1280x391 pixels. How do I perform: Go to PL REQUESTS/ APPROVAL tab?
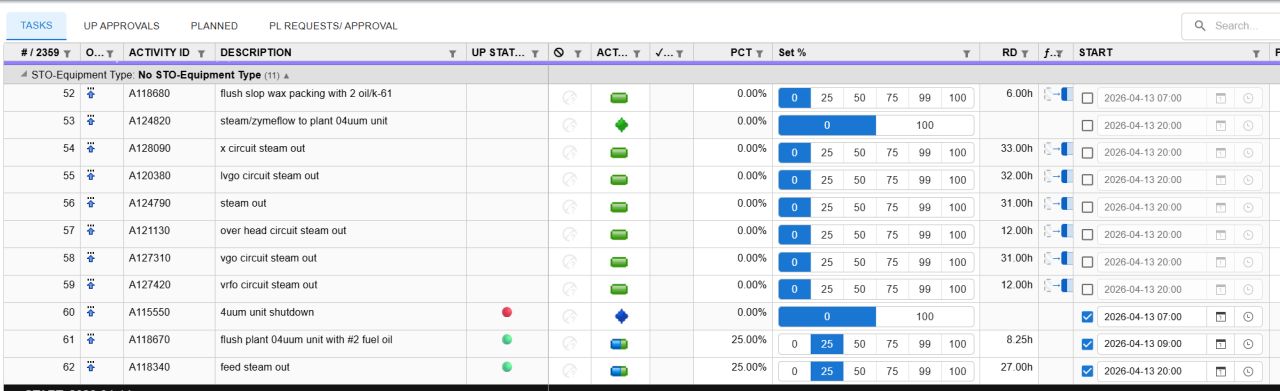point(333,26)
